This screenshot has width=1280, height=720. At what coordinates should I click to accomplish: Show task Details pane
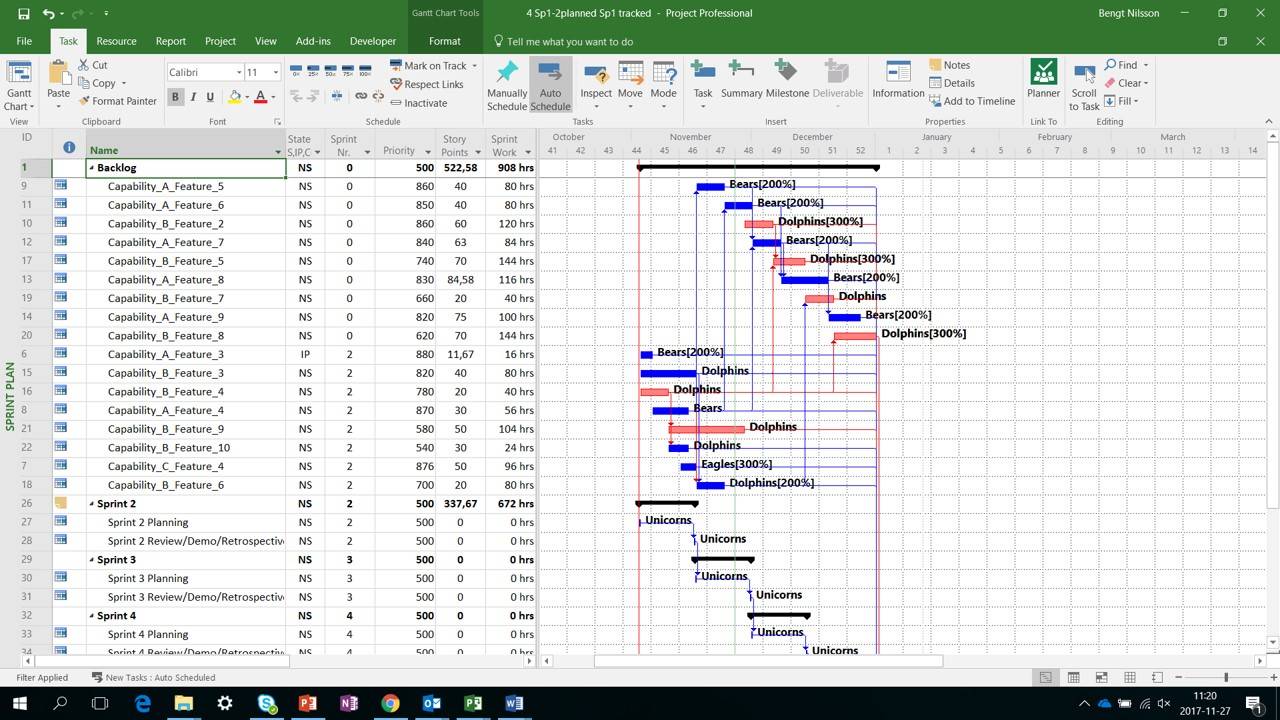[951, 83]
